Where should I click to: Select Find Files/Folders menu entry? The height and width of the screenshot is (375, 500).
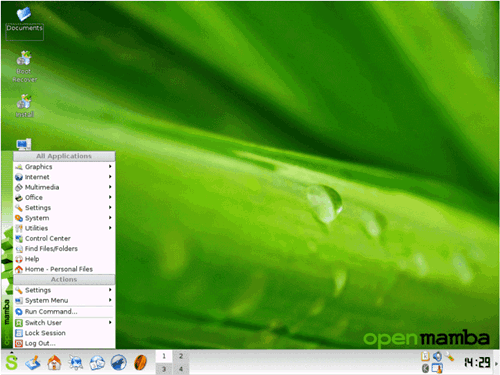pos(64,249)
